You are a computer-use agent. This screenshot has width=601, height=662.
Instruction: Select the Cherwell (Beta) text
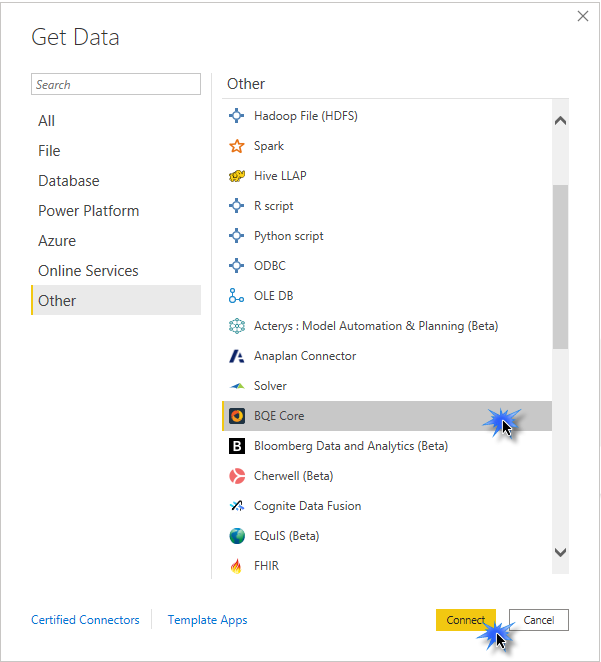point(293,476)
